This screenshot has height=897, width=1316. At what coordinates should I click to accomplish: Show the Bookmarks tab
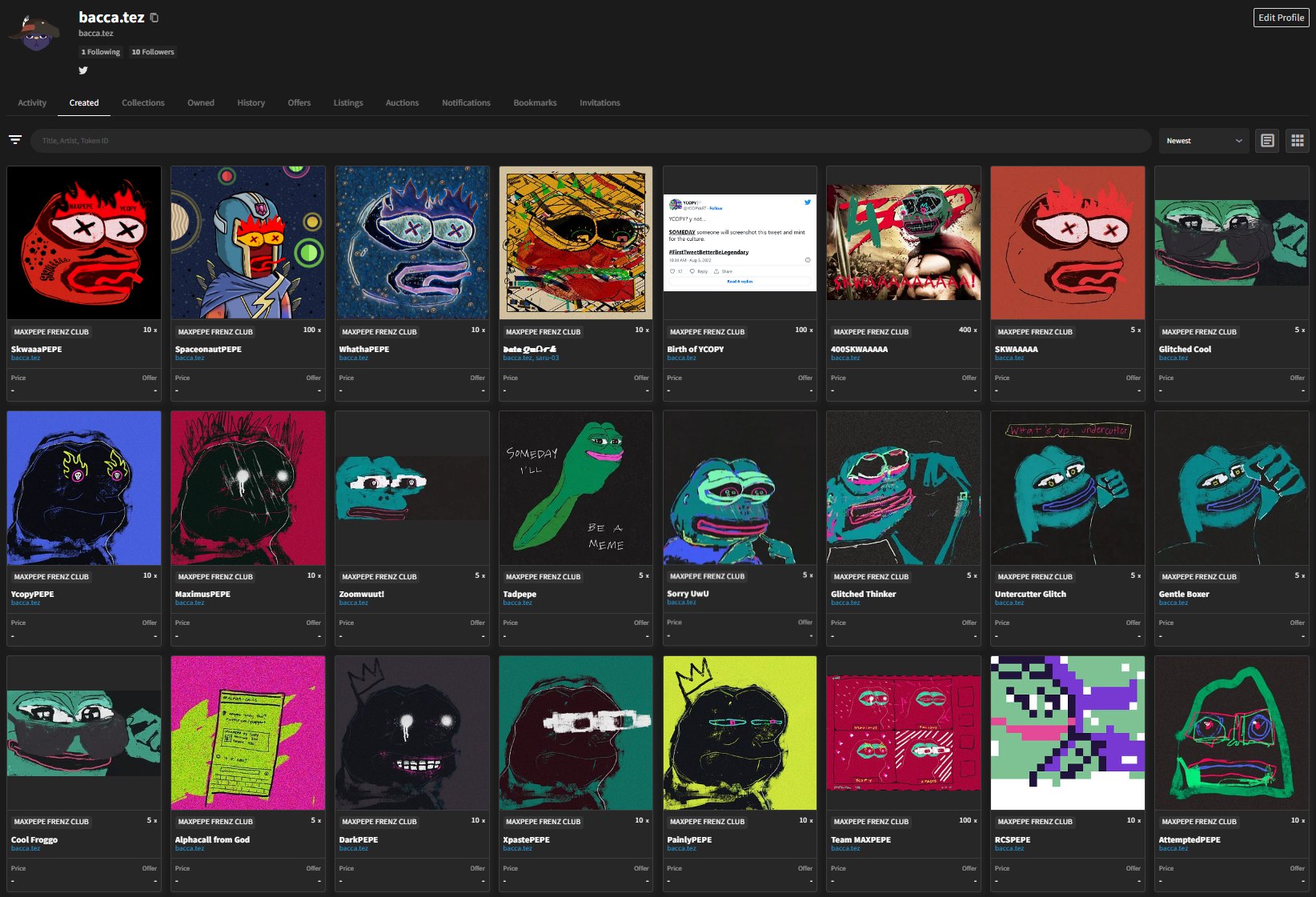point(535,102)
